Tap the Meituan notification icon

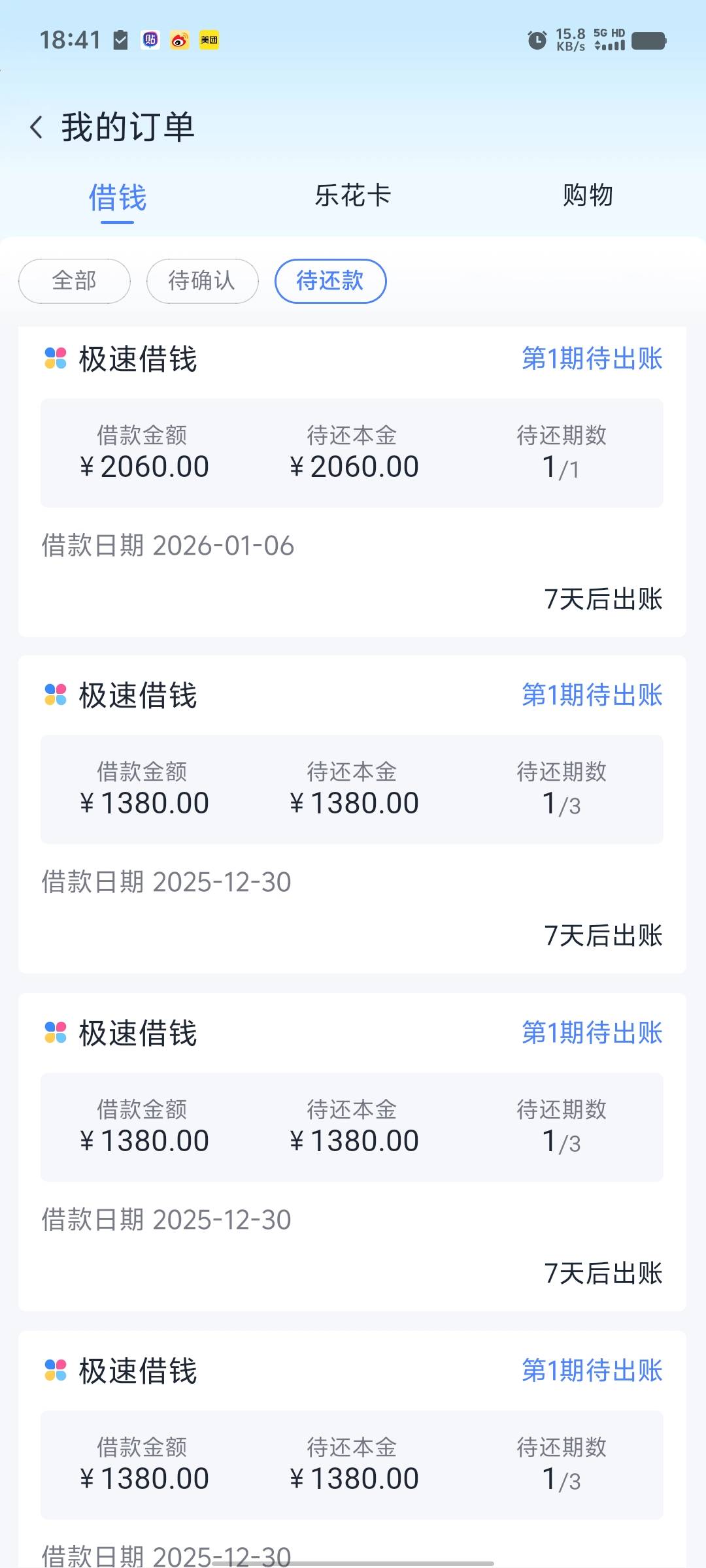click(209, 41)
